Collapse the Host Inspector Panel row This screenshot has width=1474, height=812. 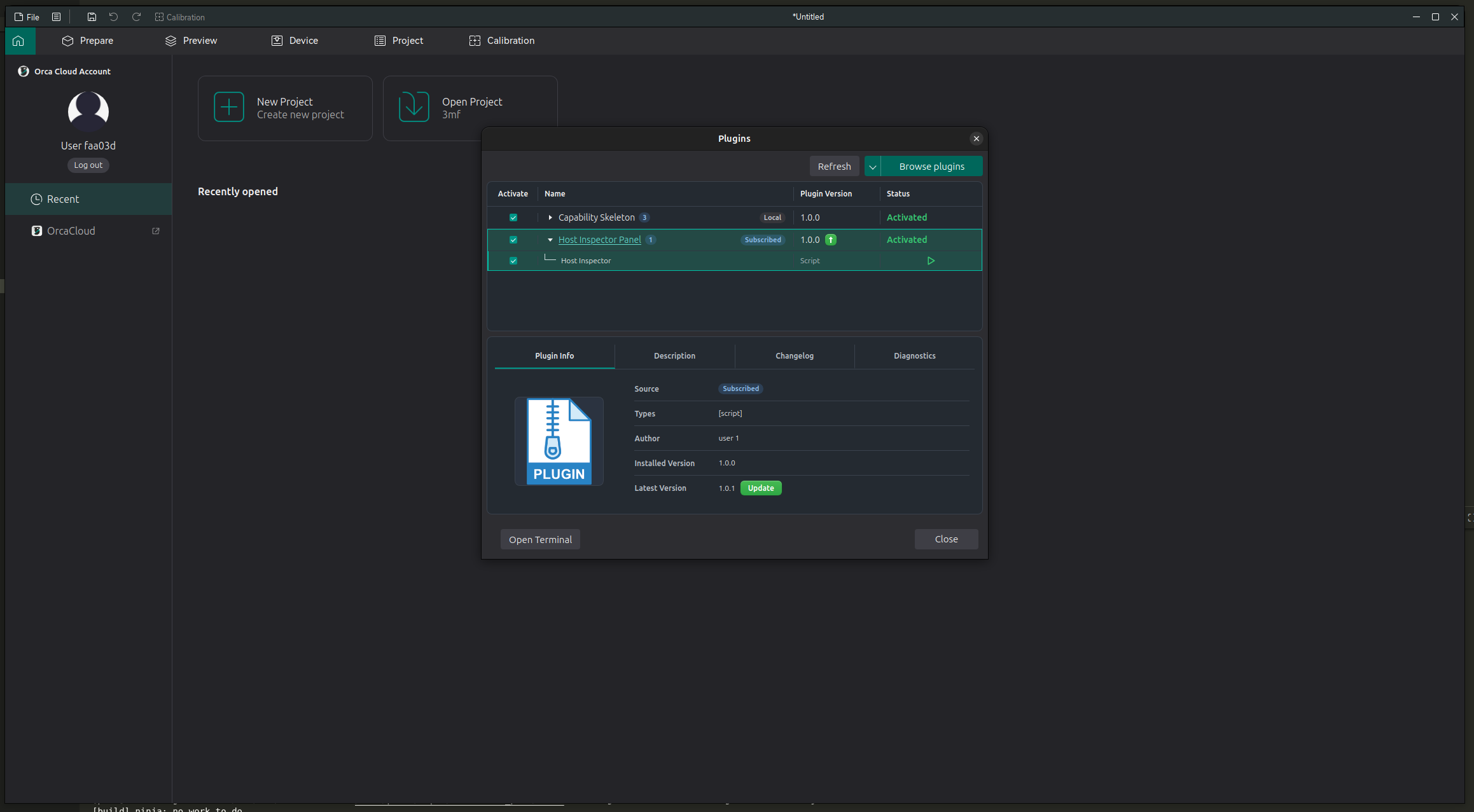point(550,240)
